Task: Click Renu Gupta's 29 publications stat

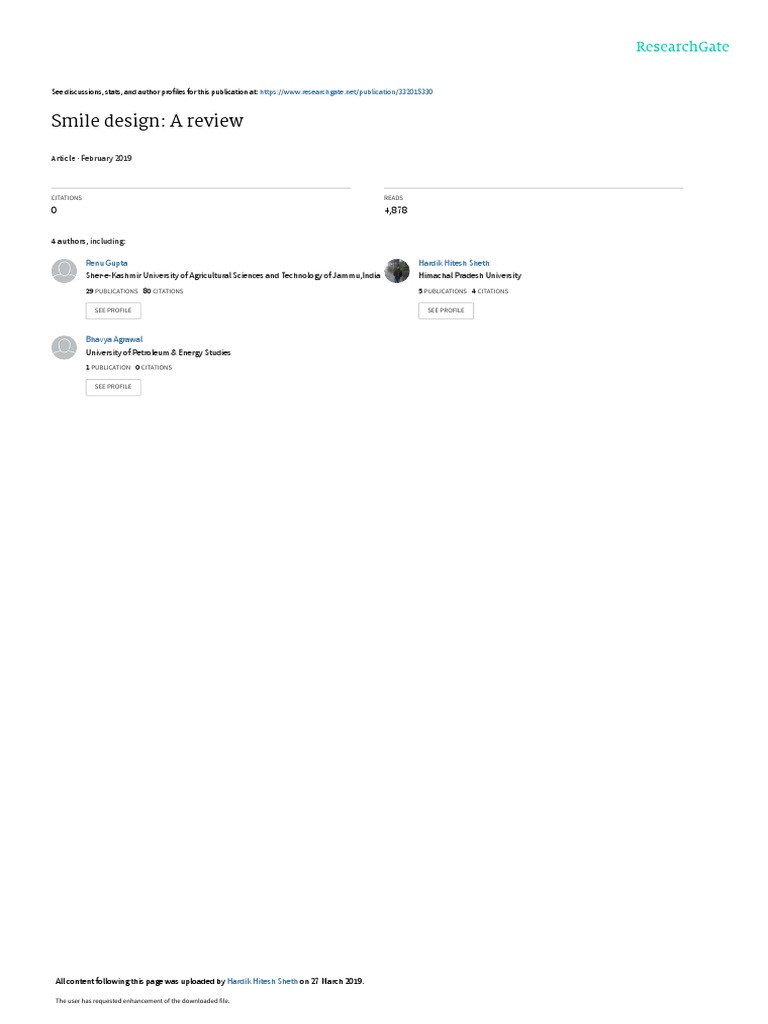Action: (x=112, y=291)
